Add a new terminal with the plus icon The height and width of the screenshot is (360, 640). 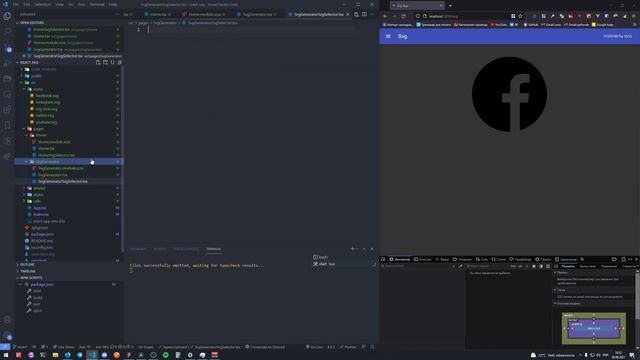(352, 249)
